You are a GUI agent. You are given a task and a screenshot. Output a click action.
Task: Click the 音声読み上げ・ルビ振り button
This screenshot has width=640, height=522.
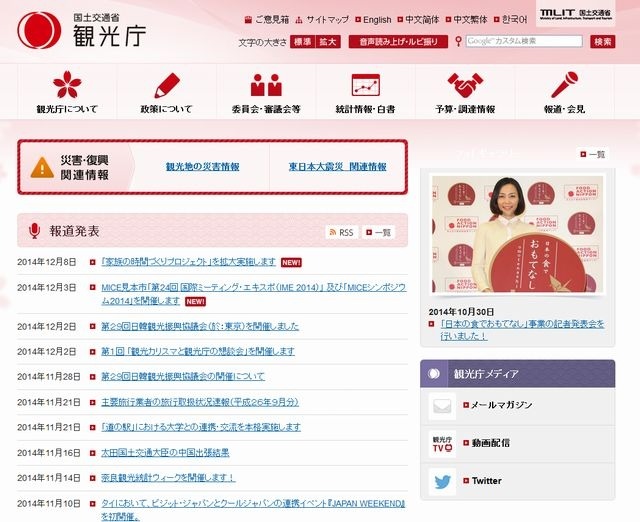[x=398, y=42]
